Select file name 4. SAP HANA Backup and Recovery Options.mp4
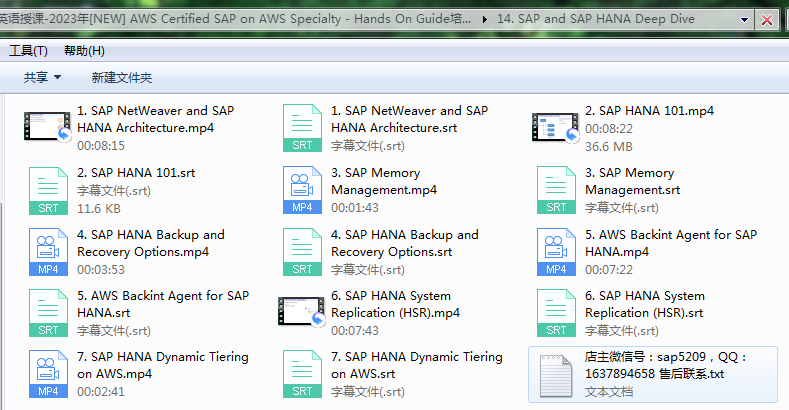 pyautogui.click(x=151, y=243)
